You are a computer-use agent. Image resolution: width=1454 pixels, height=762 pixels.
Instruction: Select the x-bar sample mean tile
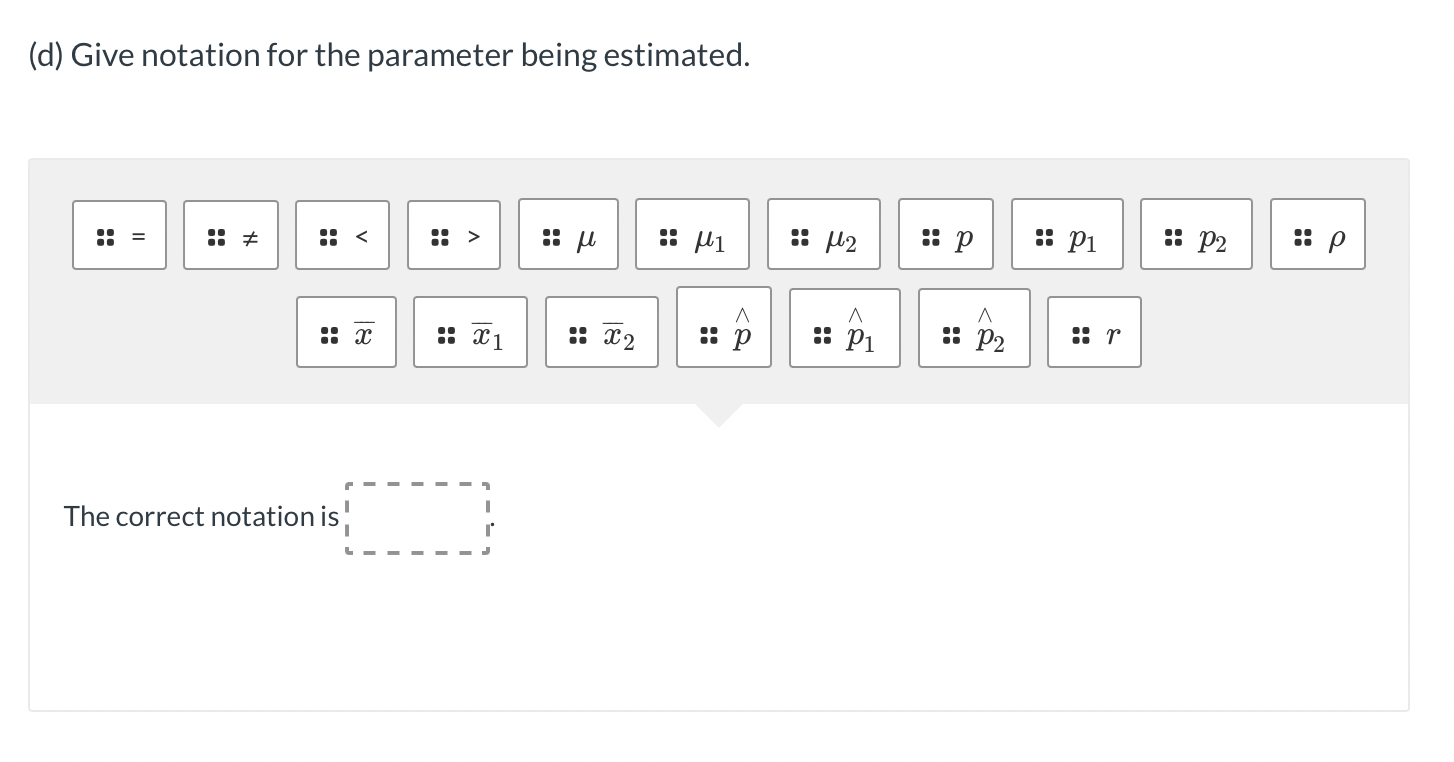click(346, 331)
